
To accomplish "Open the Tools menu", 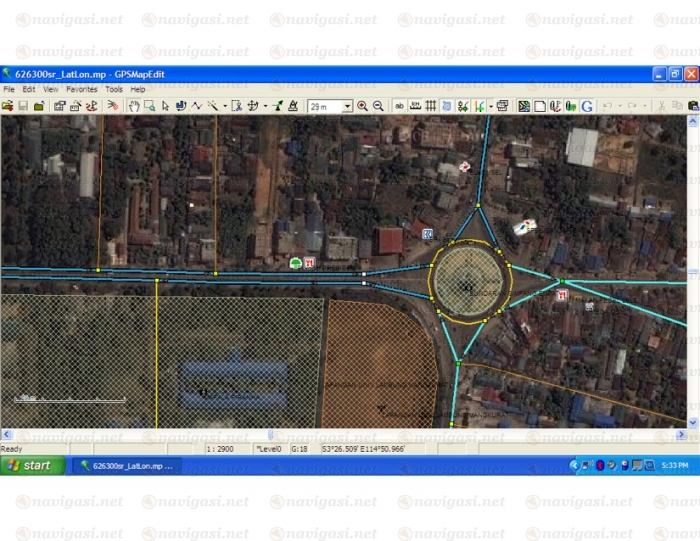I will 114,89.
